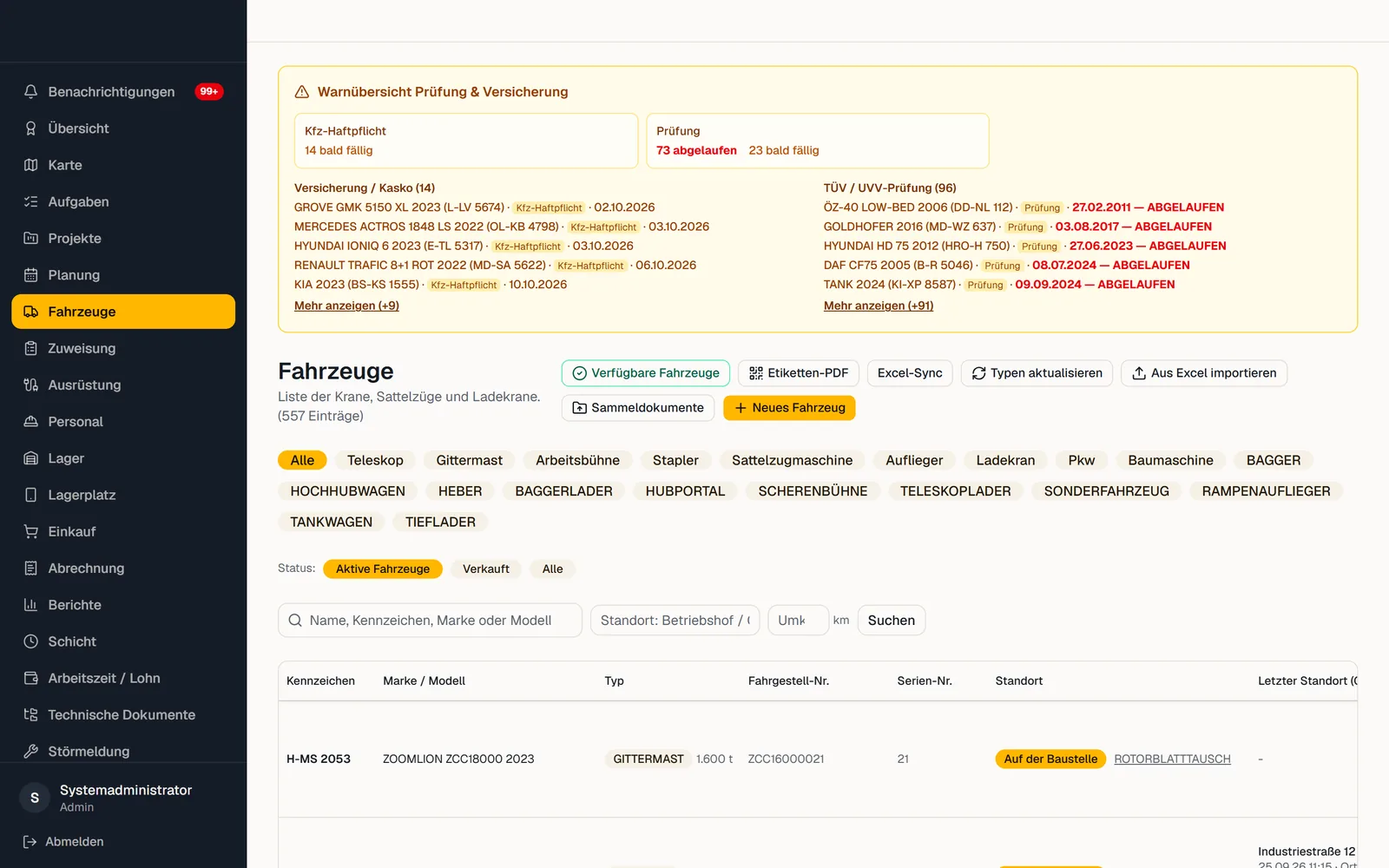Open the Zuweisung clipboard icon

(31, 348)
